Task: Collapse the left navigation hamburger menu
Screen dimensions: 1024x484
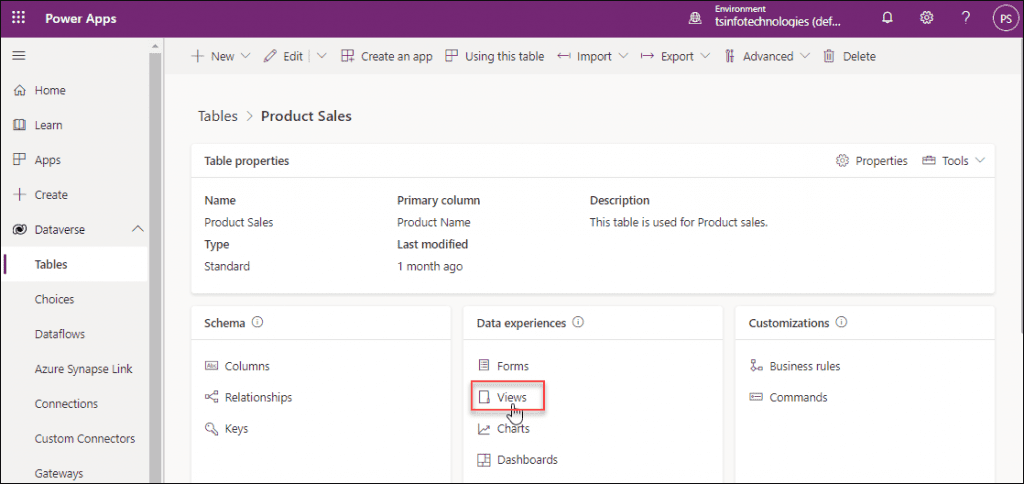Action: tap(19, 56)
